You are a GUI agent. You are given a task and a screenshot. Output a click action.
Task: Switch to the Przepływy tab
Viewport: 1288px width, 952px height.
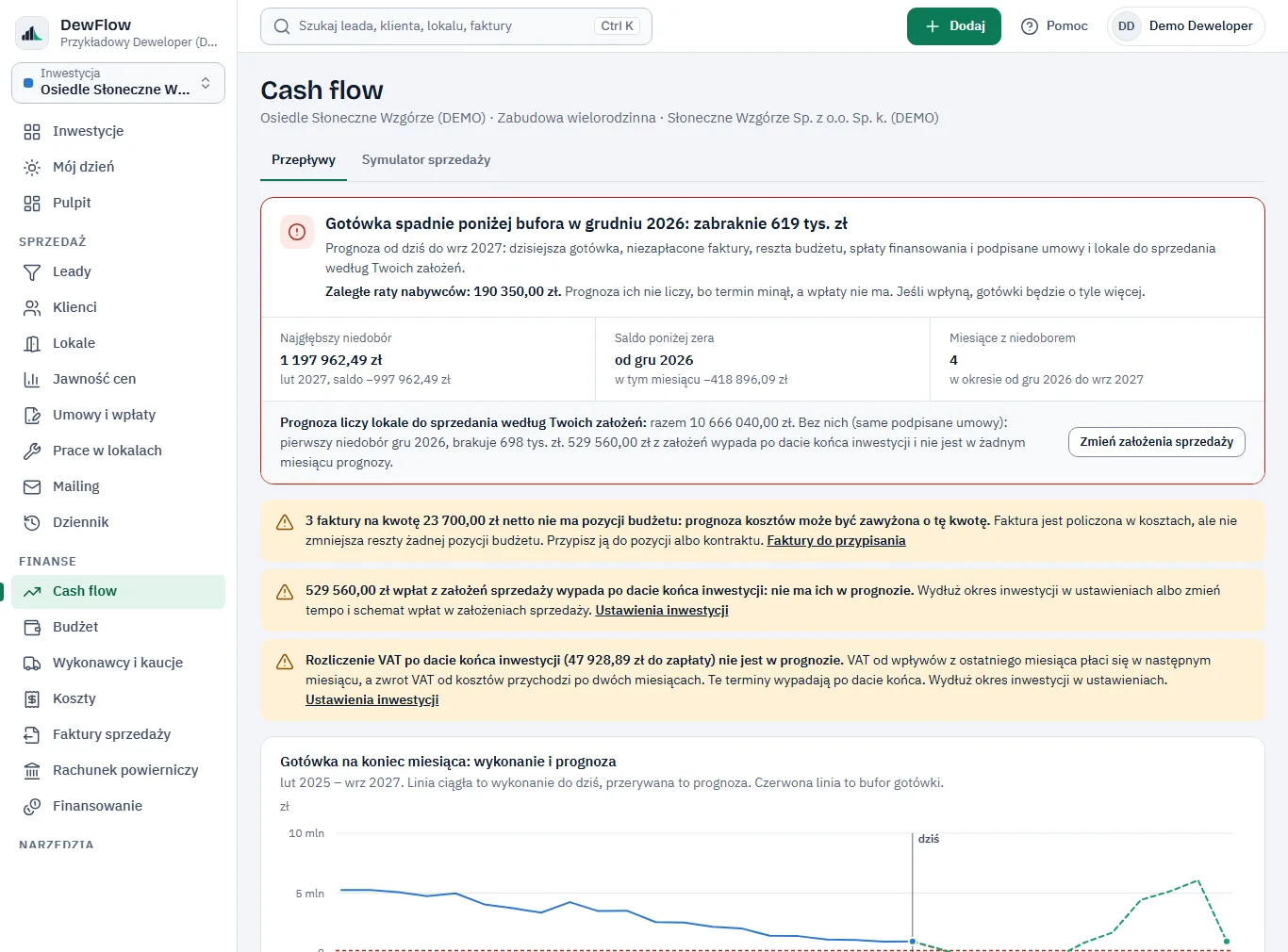coord(304,160)
